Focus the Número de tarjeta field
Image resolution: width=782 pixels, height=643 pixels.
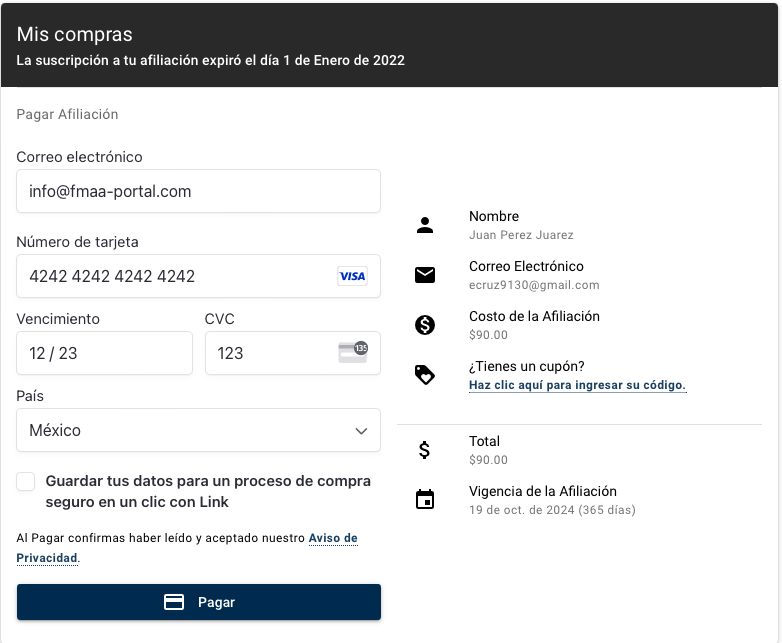point(198,276)
